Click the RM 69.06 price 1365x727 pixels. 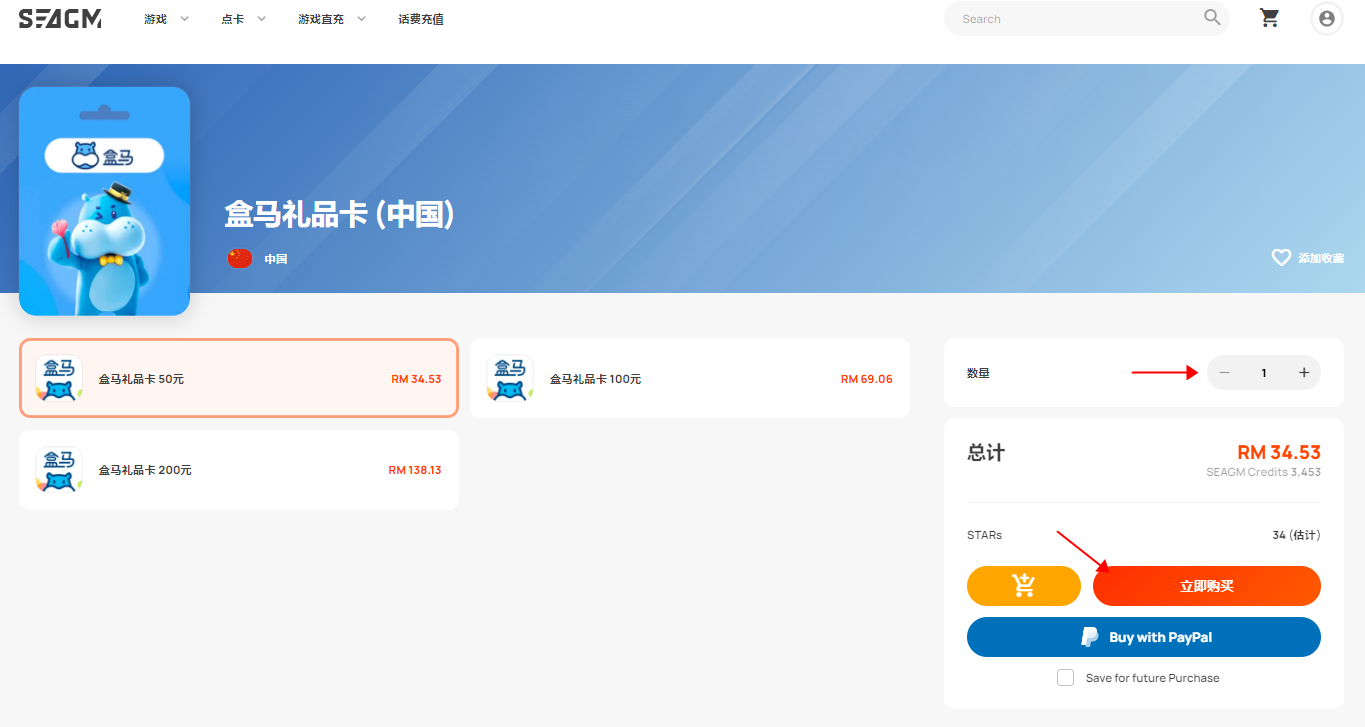click(x=867, y=379)
